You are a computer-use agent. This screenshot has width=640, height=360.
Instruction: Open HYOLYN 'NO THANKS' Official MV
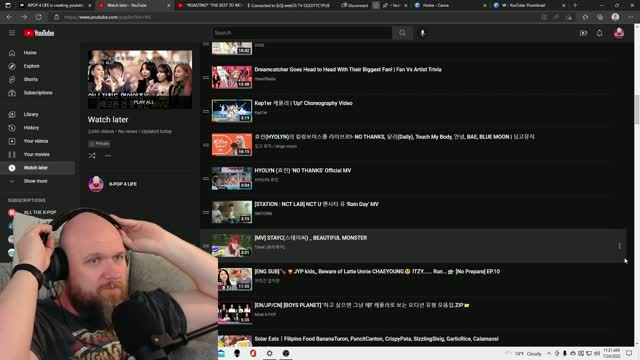pos(302,171)
